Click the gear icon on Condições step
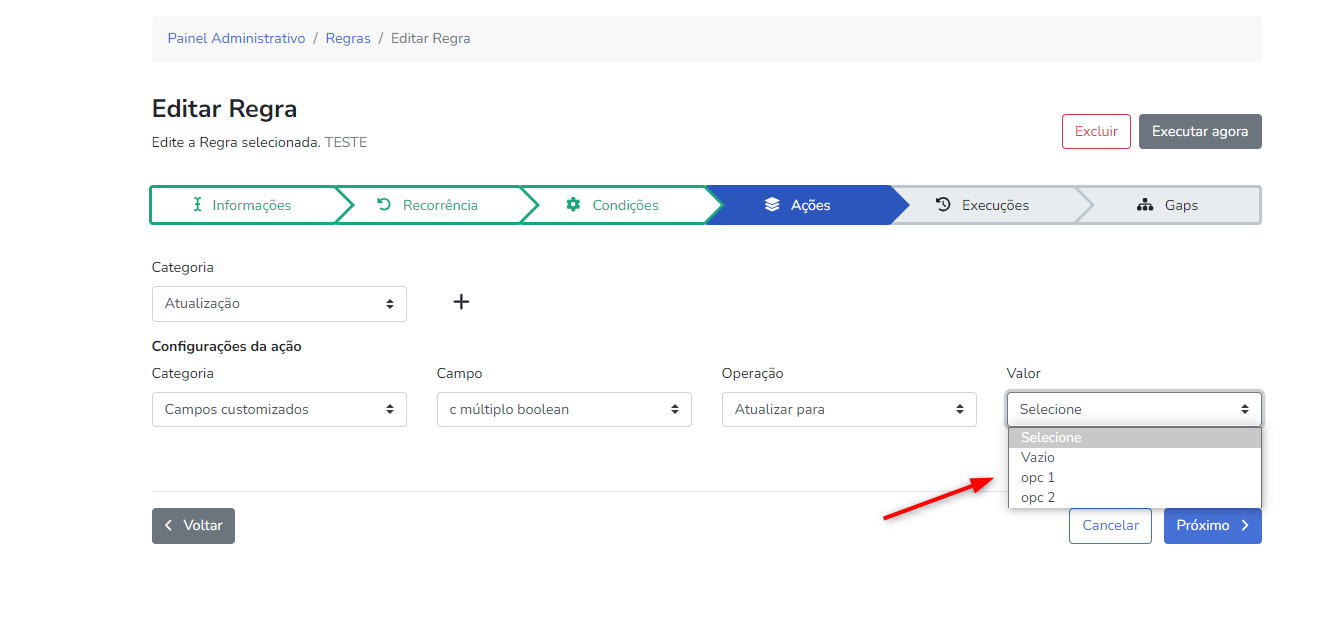 (573, 205)
